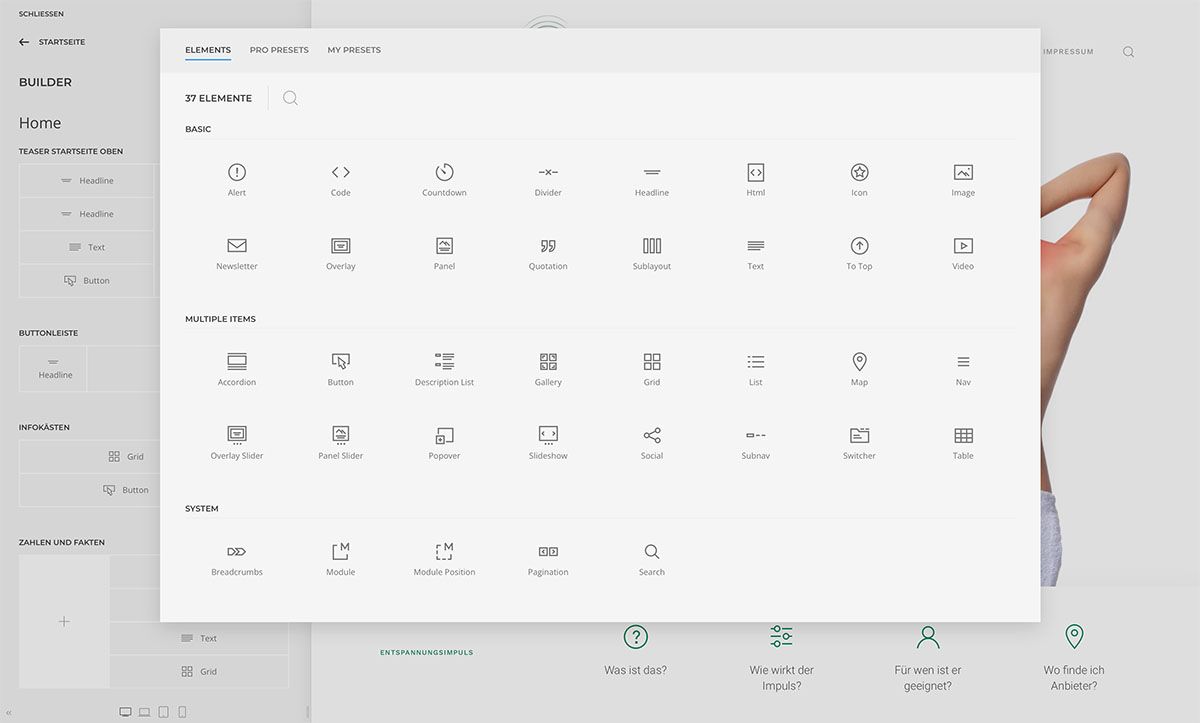Screen dimensions: 1200x723
Task: Pick the Video element
Action: click(x=963, y=253)
